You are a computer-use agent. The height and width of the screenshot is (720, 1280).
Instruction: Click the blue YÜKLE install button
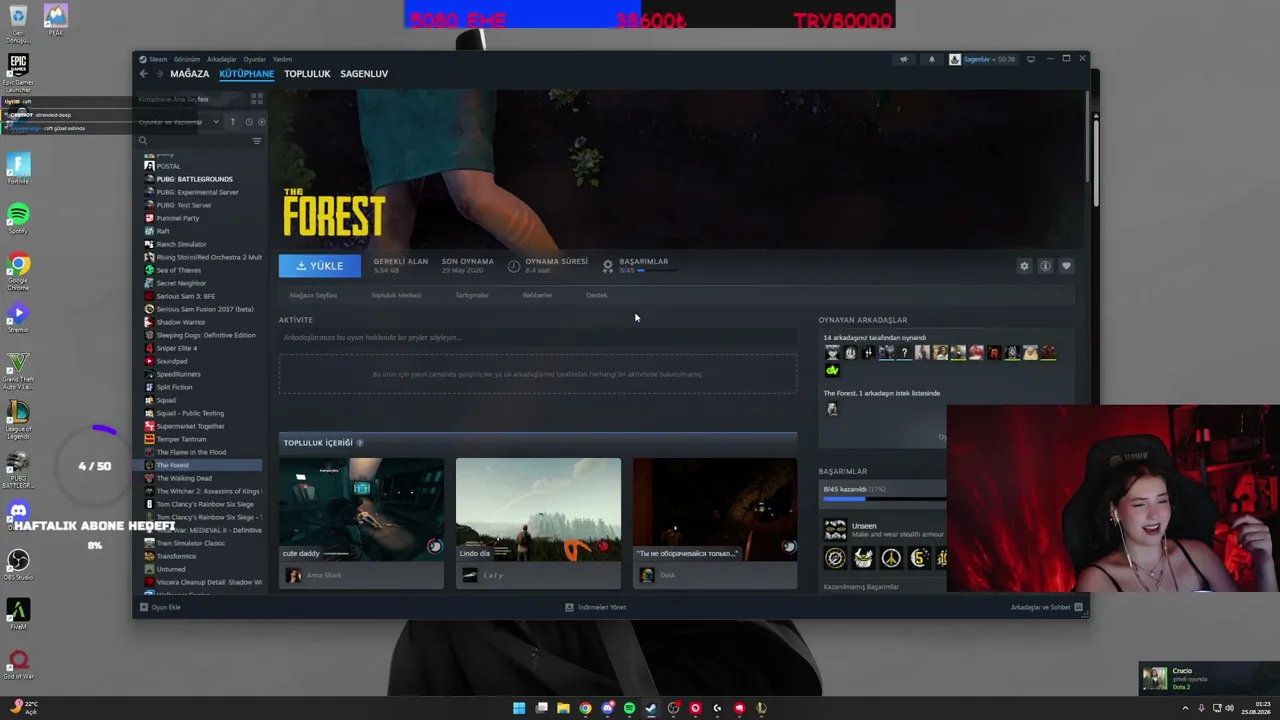click(x=320, y=266)
